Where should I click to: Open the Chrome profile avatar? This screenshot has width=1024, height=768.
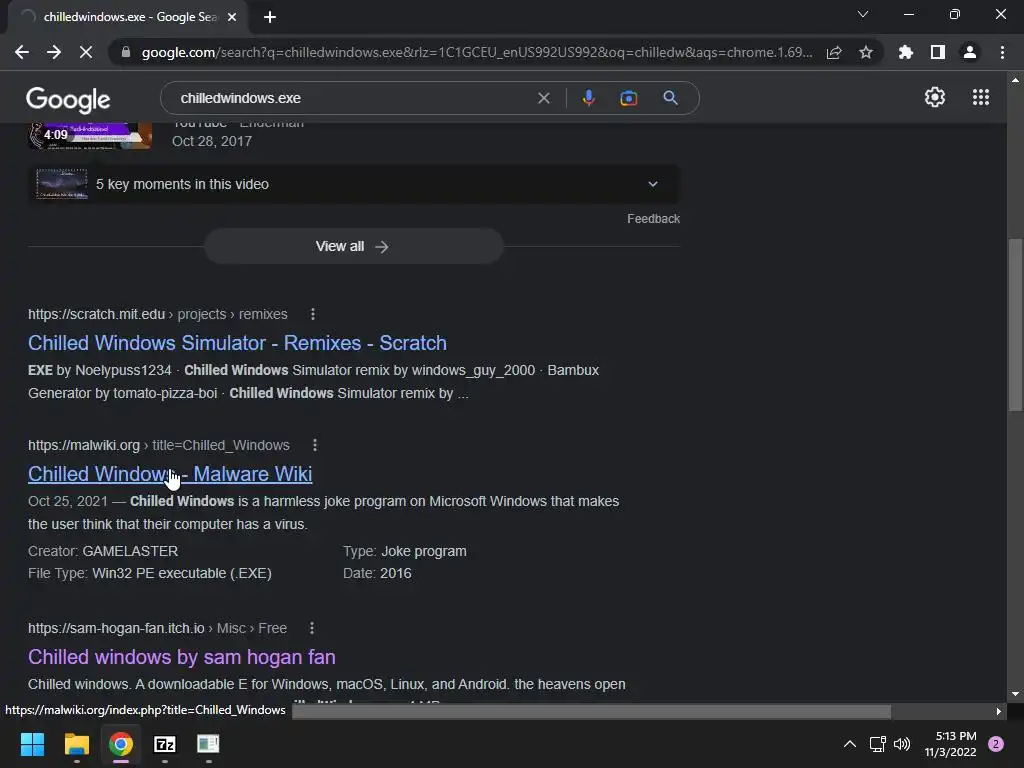970,52
